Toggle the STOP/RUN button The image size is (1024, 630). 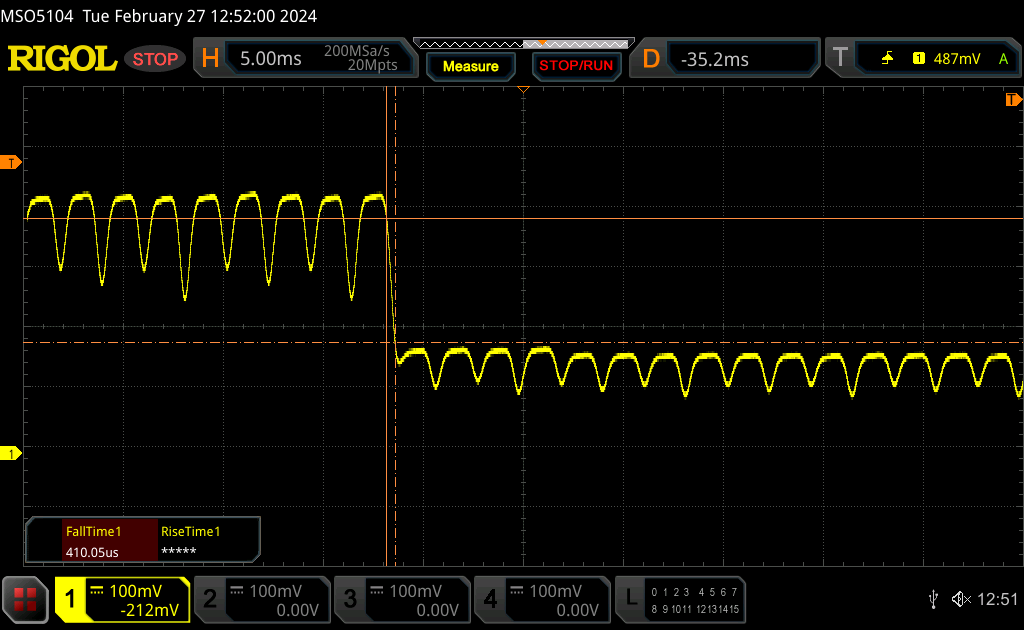[576, 66]
